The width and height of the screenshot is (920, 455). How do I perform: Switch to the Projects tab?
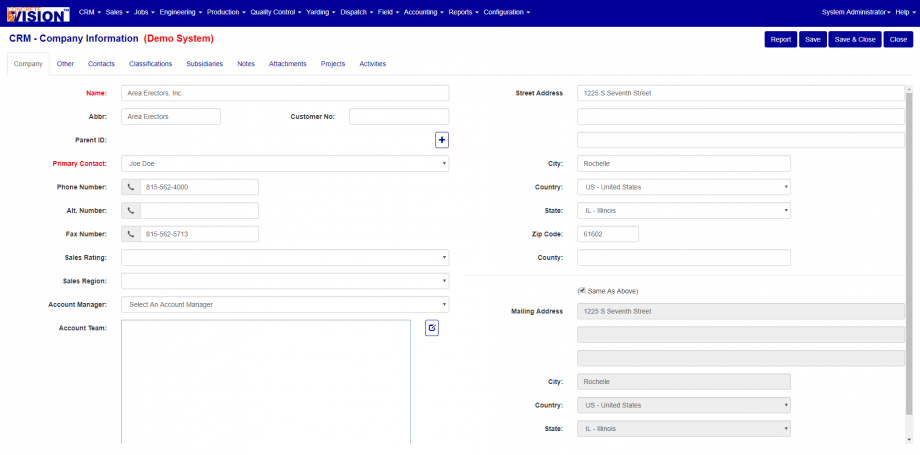[x=333, y=64]
